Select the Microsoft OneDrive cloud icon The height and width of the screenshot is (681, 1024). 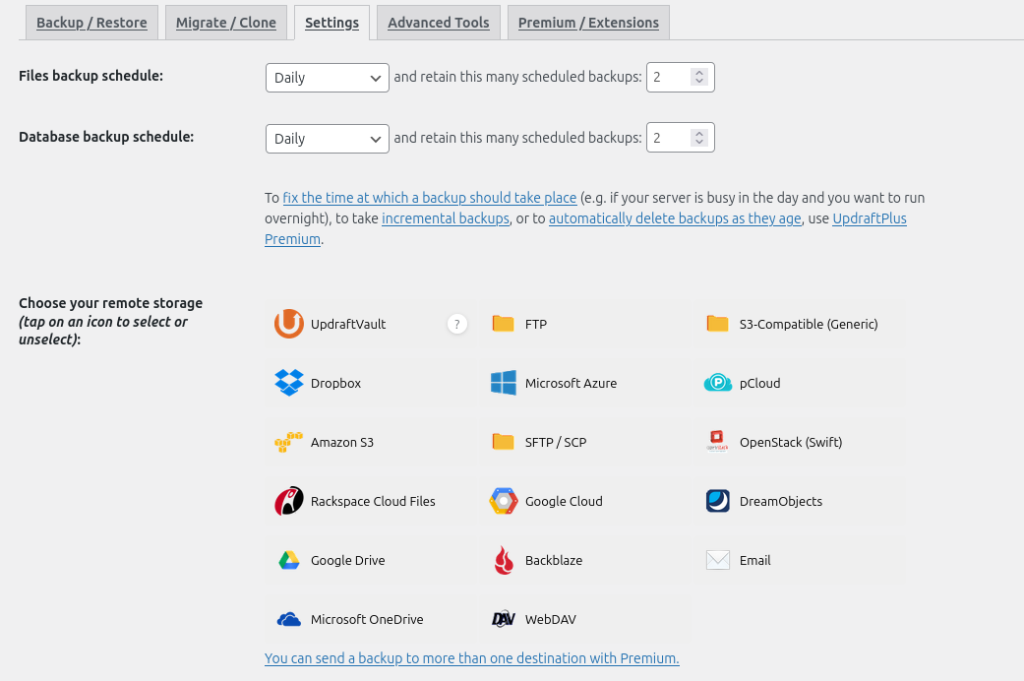click(x=289, y=619)
